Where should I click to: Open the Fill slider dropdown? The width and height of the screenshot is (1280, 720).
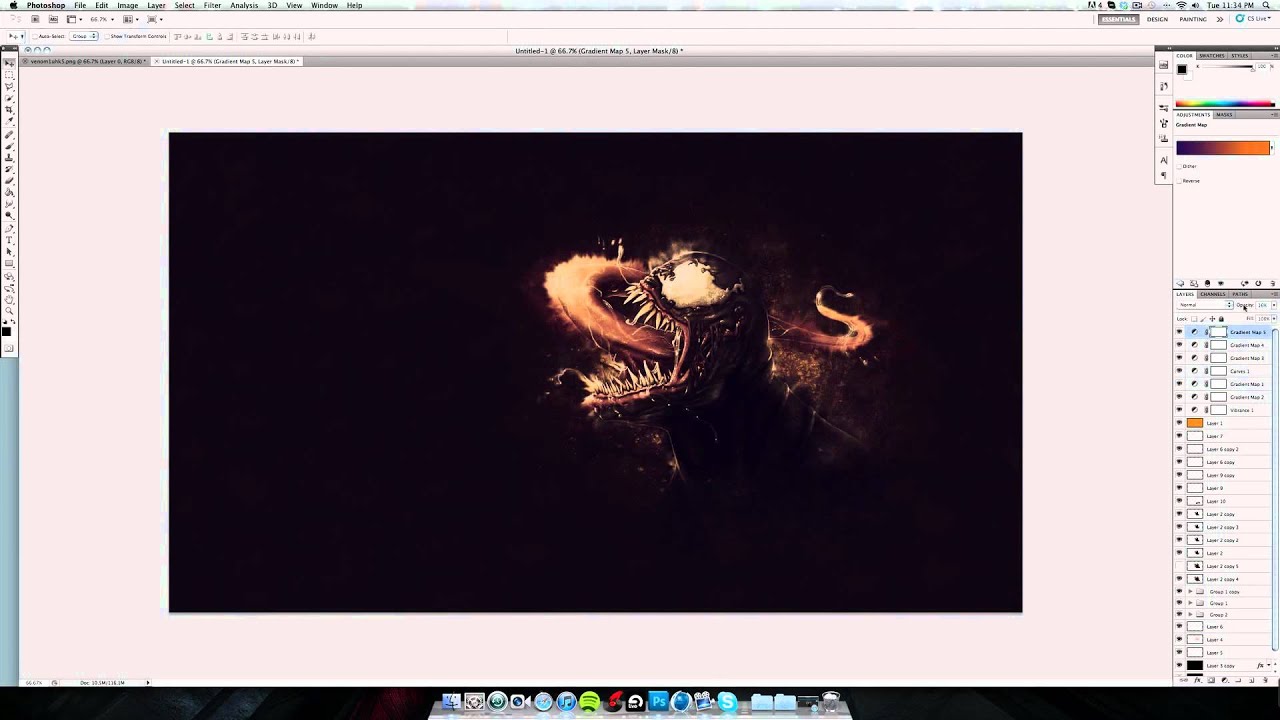pyautogui.click(x=1273, y=318)
